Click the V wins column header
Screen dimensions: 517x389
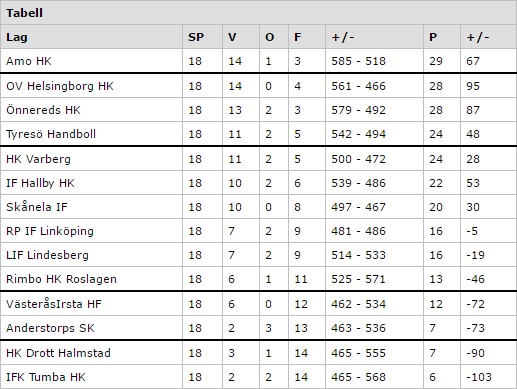(232, 37)
